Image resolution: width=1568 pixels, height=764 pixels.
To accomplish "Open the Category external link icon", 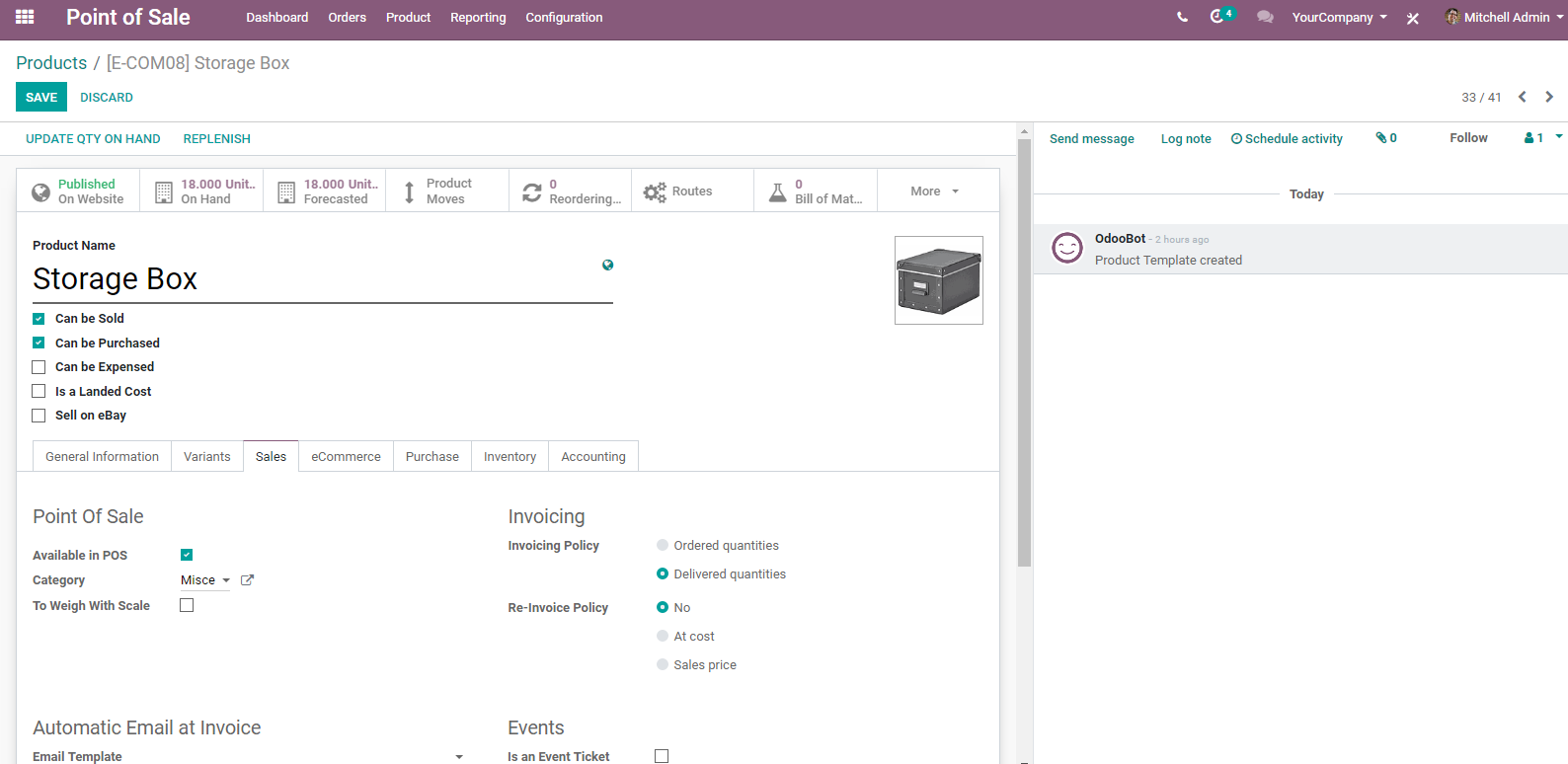I will point(247,580).
